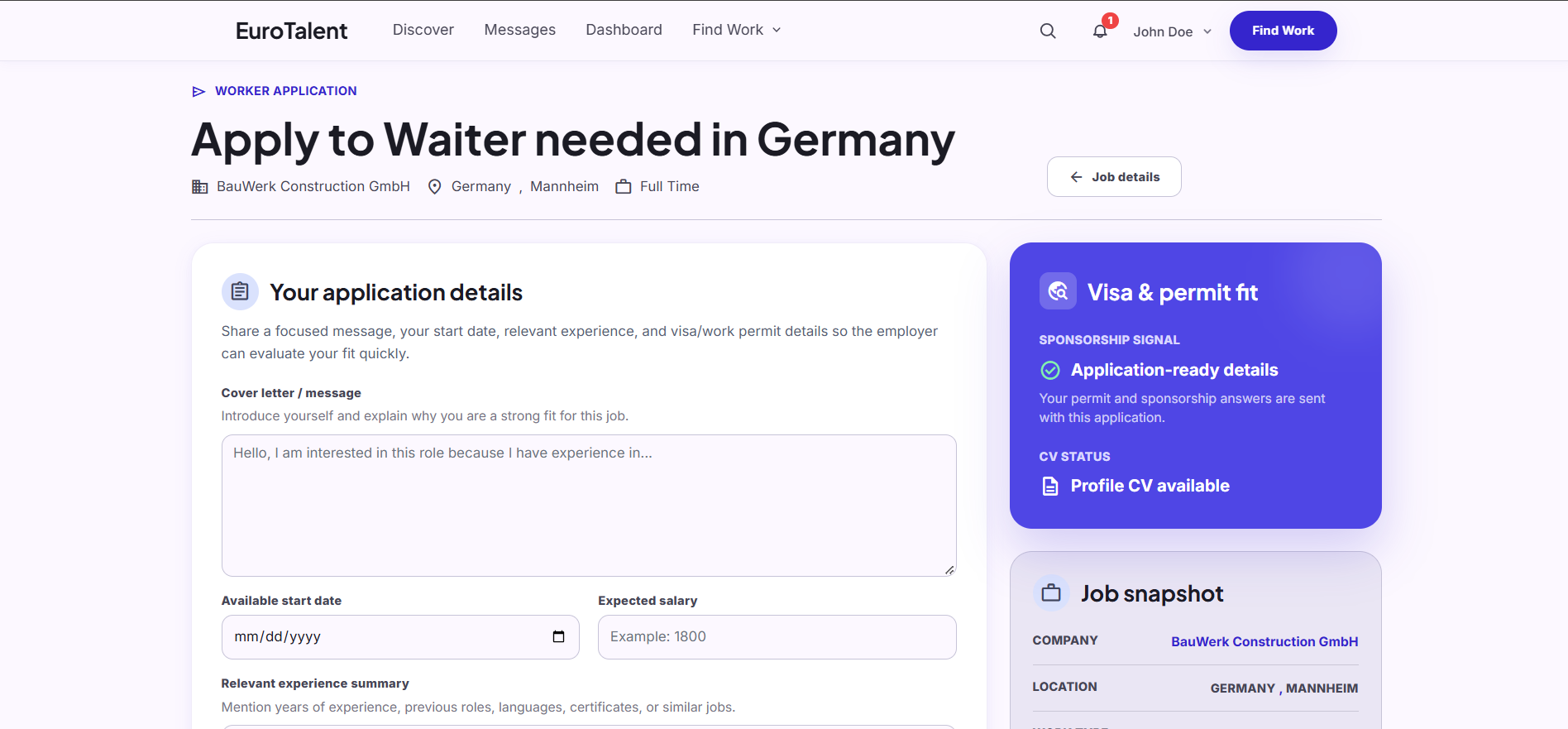Open BauWerk Construction GmbH company link in snapshot
Image resolution: width=1568 pixels, height=729 pixels.
pyautogui.click(x=1264, y=641)
